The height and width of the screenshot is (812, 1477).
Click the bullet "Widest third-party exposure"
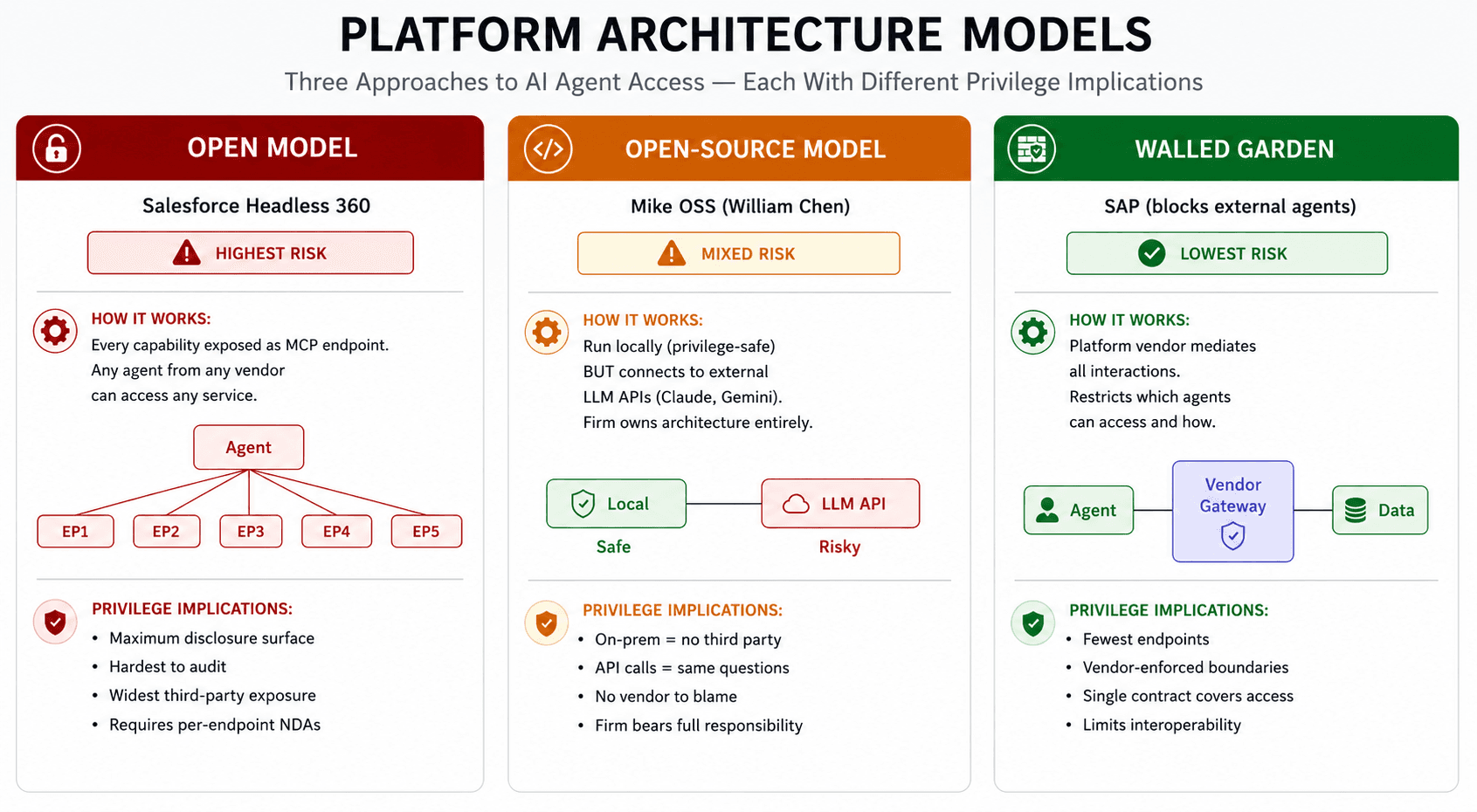[212, 696]
